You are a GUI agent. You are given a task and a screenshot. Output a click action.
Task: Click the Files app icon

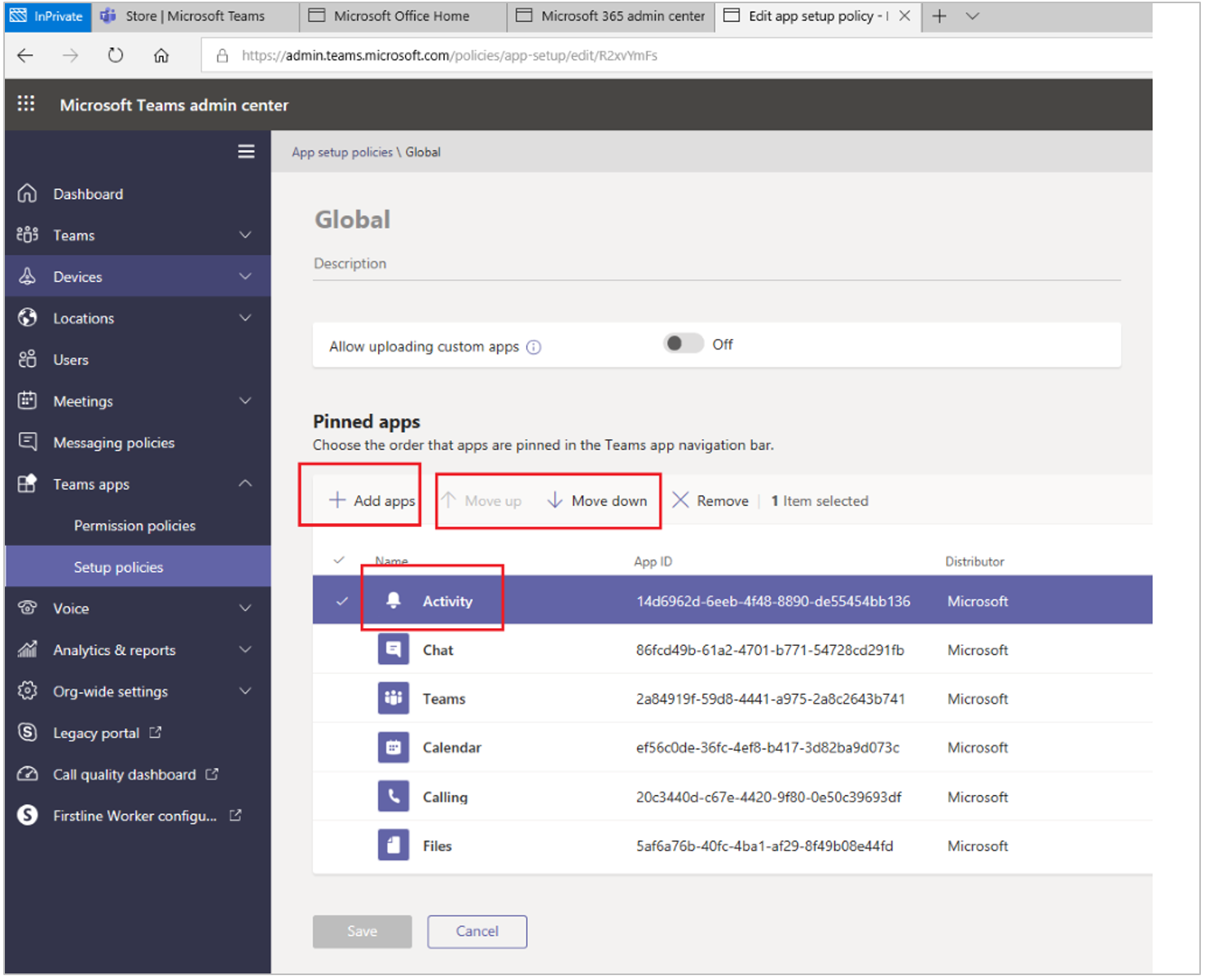(394, 845)
